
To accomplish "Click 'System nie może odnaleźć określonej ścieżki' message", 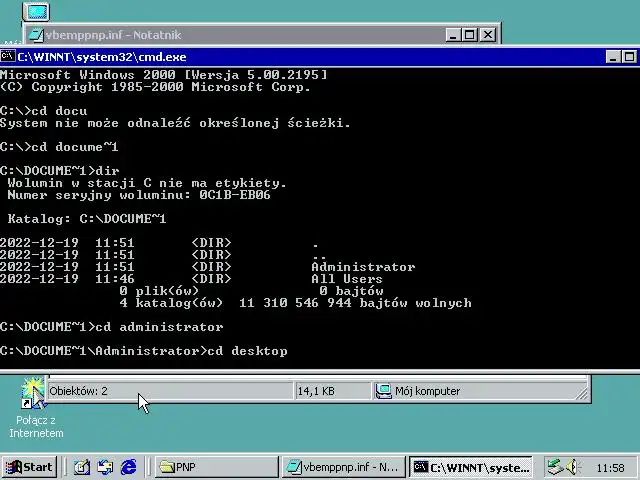I will (x=175, y=123).
